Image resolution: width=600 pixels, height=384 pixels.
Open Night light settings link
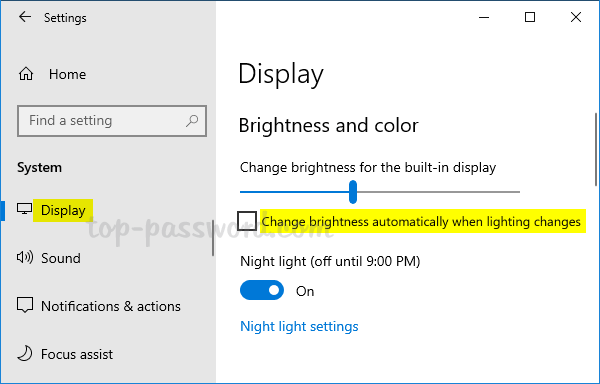[299, 326]
